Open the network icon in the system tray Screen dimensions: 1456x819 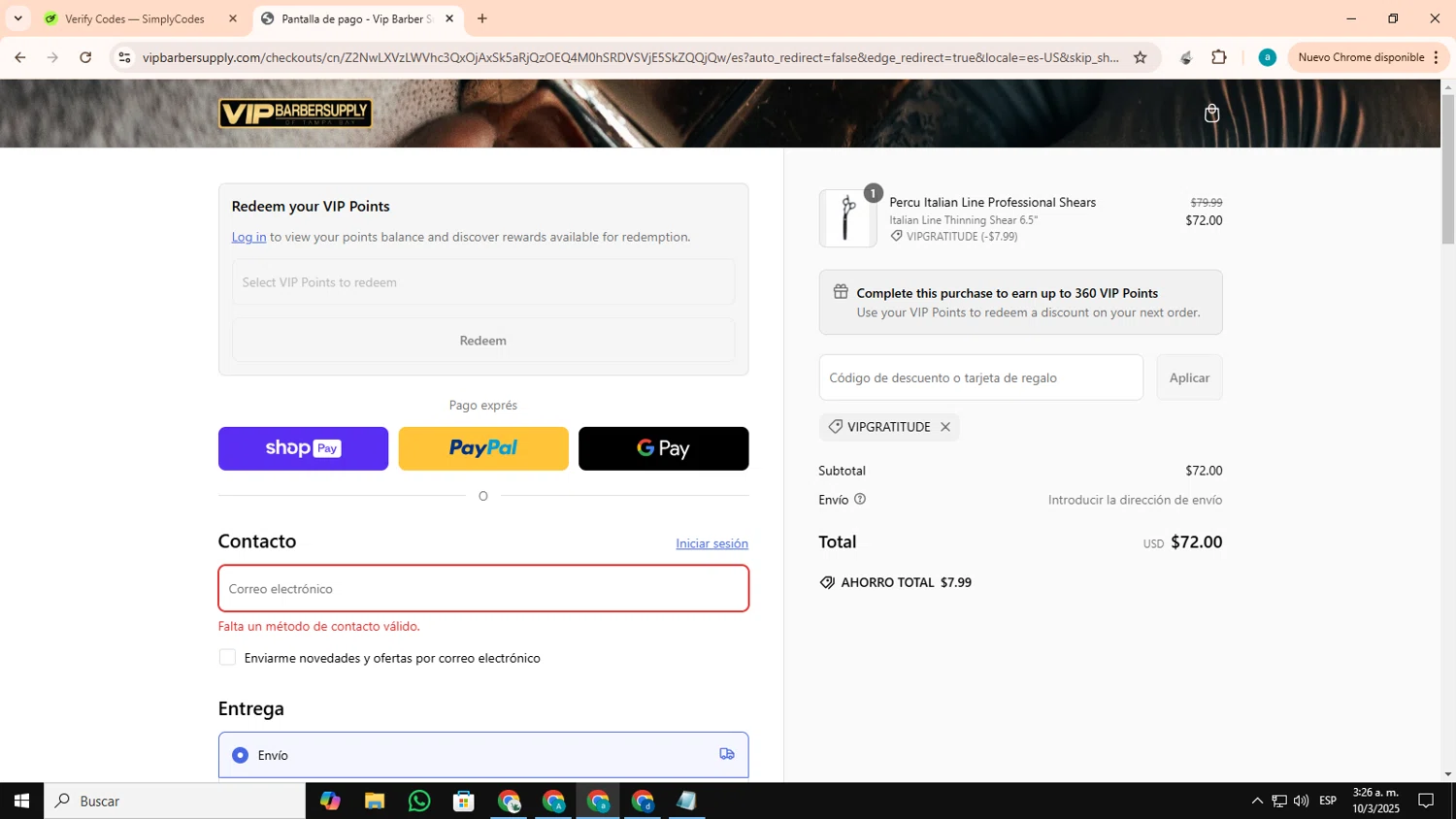tap(1279, 801)
